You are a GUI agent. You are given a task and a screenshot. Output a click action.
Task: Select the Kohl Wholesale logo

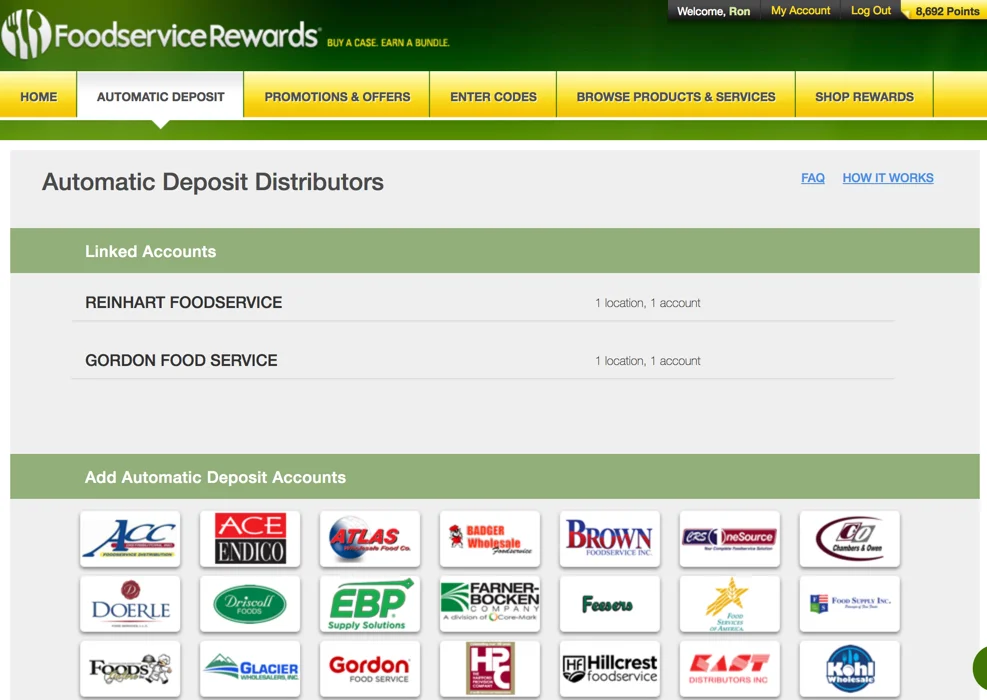point(850,669)
